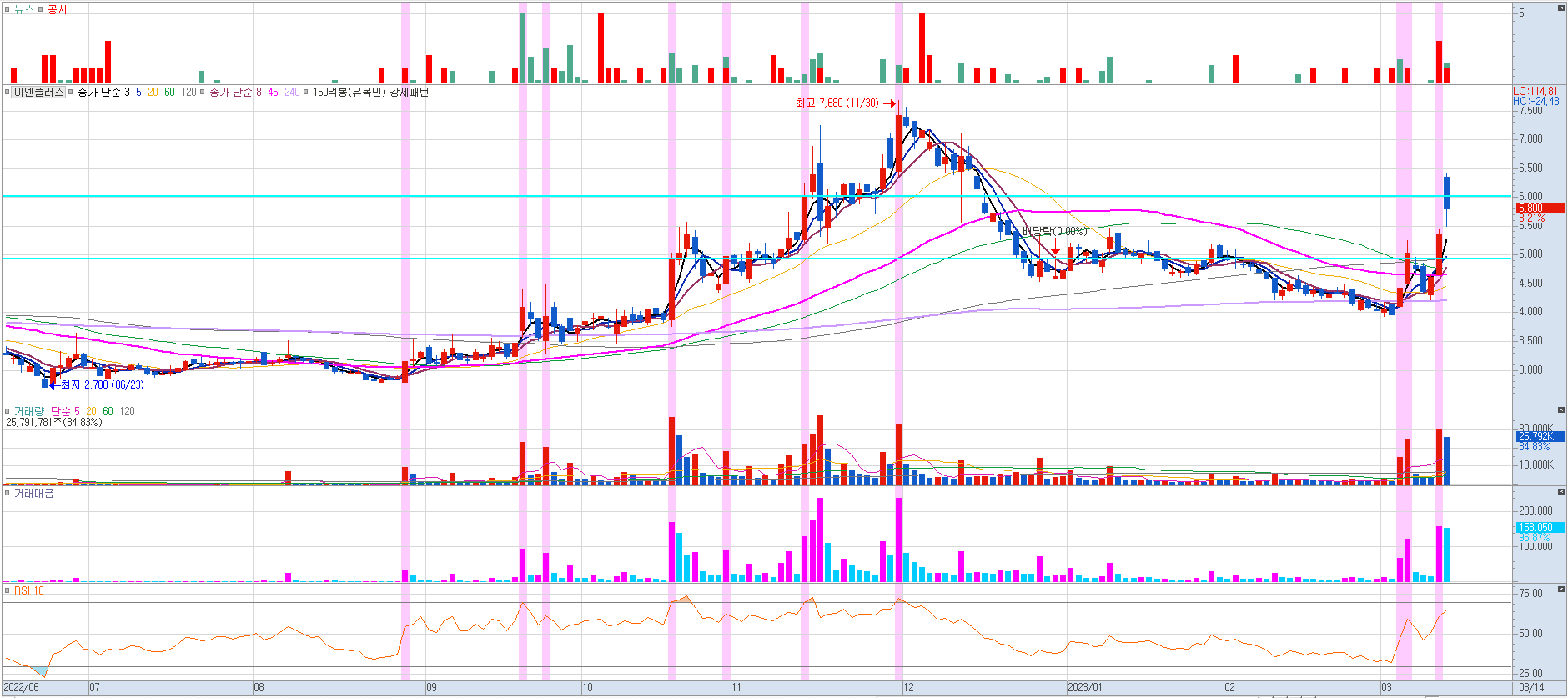Click the square marker before RSI 18
The width and height of the screenshot is (1568, 698).
8,590
